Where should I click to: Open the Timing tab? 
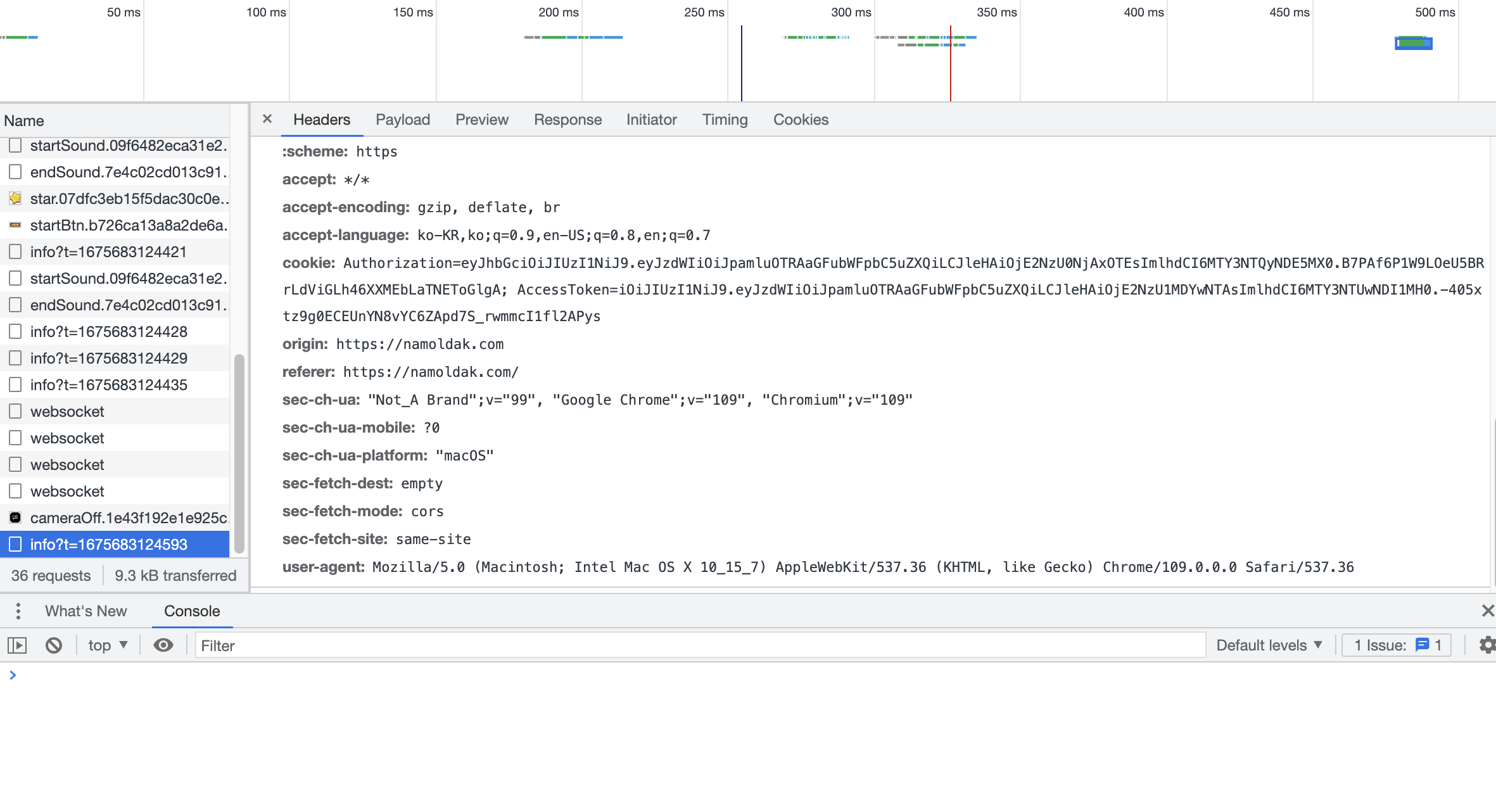click(x=725, y=120)
